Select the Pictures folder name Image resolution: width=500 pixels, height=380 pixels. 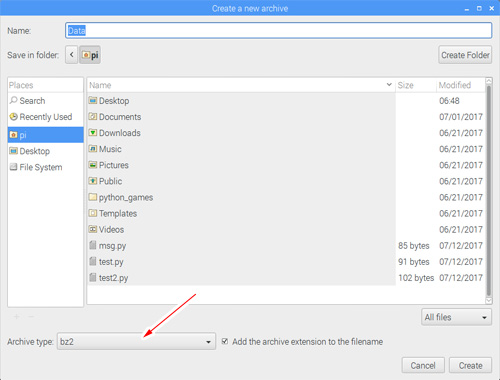point(114,165)
